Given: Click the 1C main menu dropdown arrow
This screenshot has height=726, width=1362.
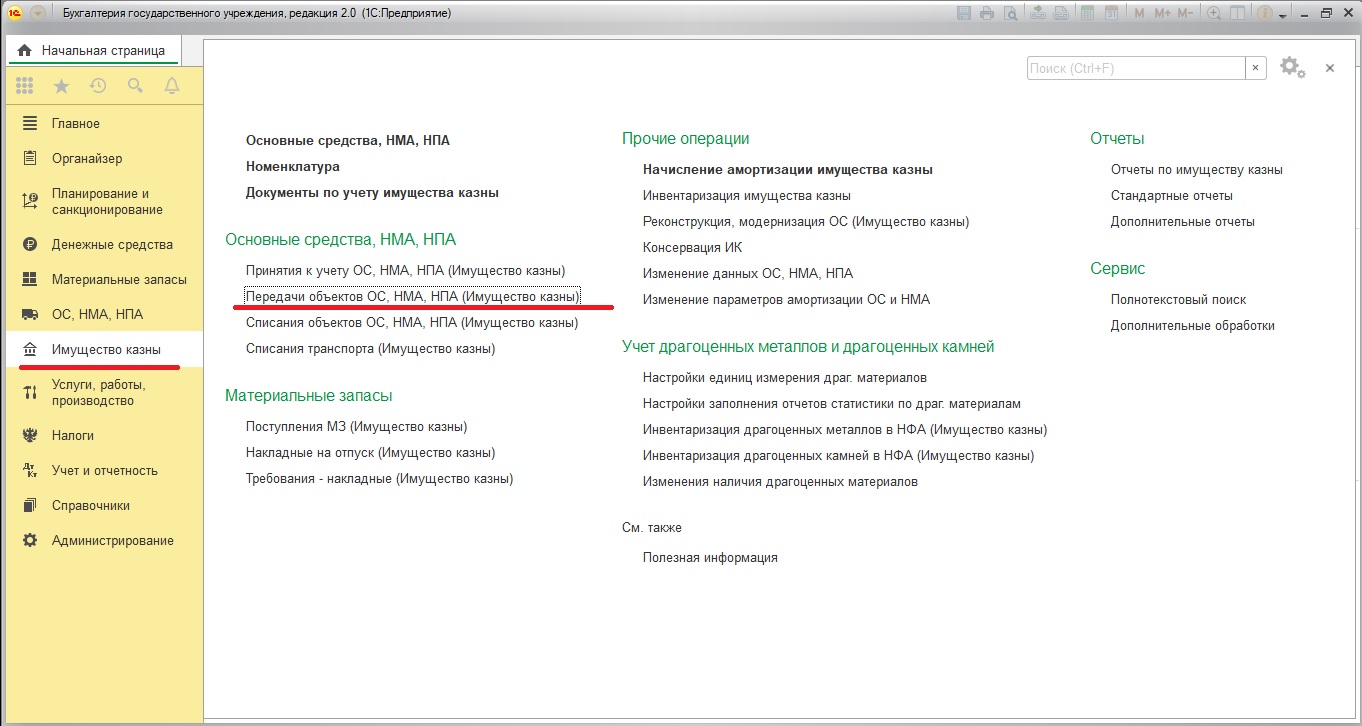Looking at the screenshot, I should point(38,14).
